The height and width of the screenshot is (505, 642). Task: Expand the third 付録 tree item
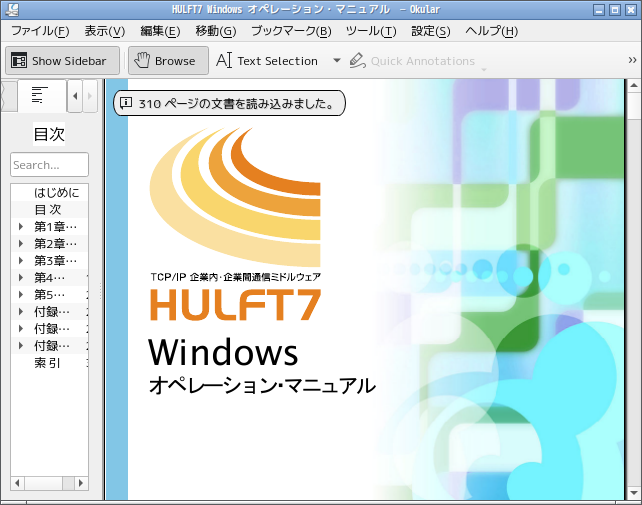[x=21, y=346]
